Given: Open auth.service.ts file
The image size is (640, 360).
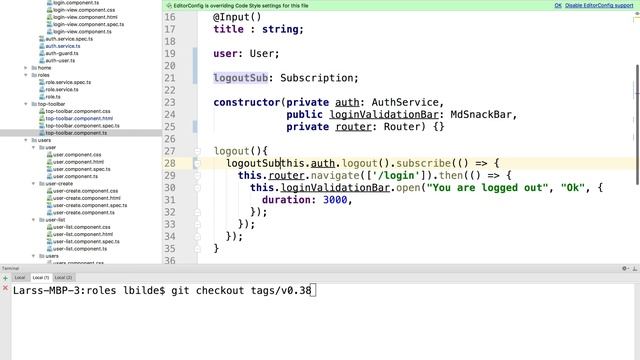Looking at the screenshot, I should pyautogui.click(x=60, y=46).
